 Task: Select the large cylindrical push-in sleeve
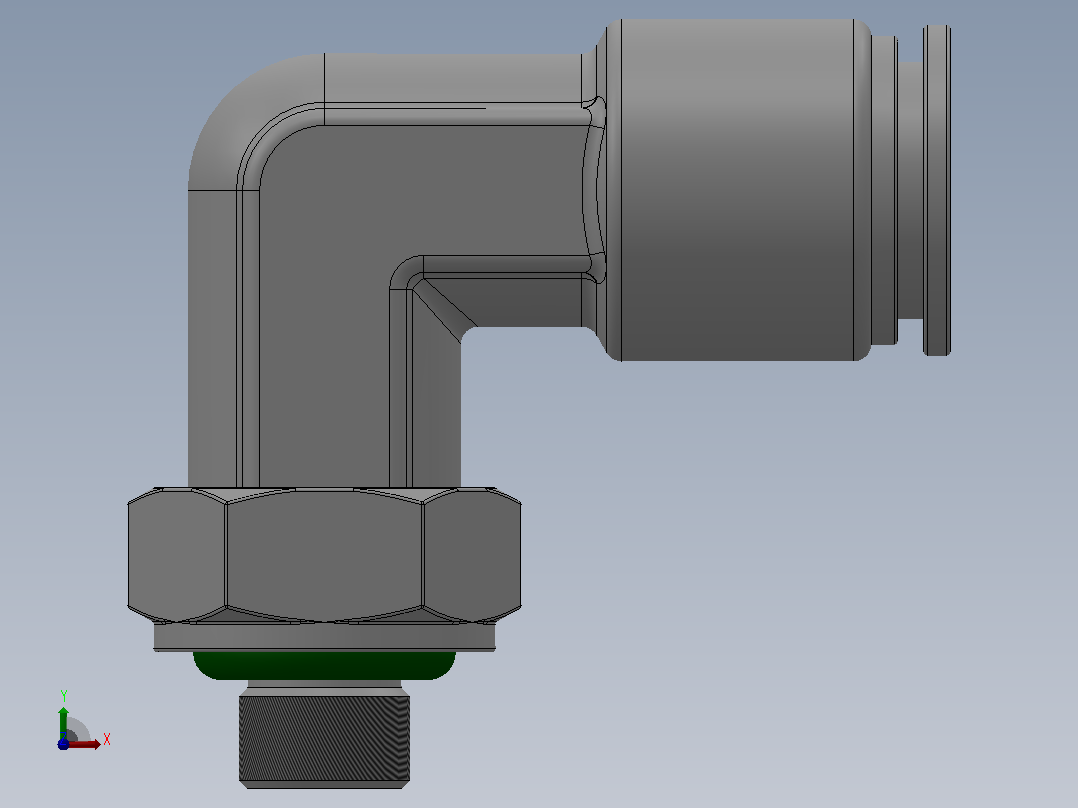pos(737,190)
